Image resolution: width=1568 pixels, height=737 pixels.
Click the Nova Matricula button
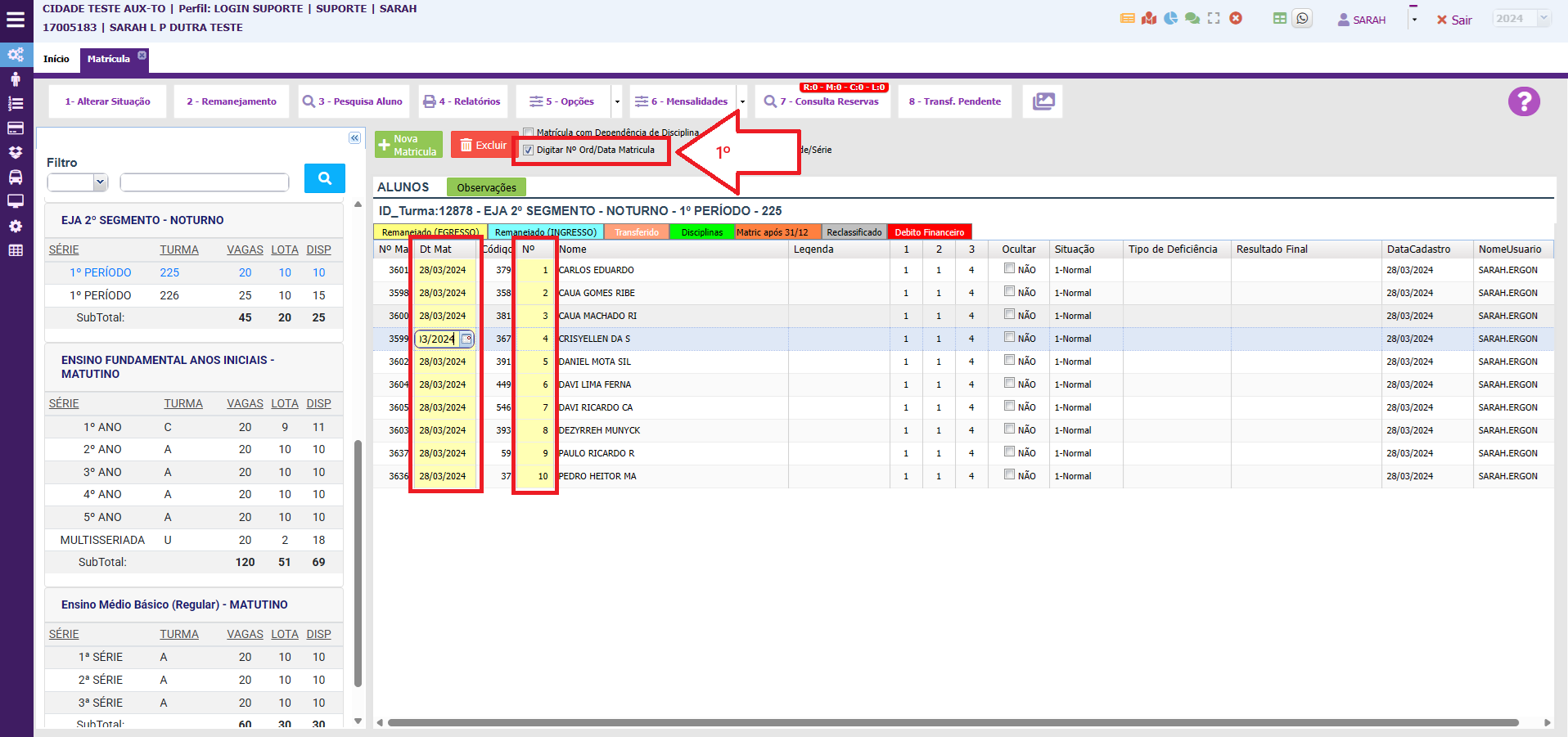click(408, 145)
